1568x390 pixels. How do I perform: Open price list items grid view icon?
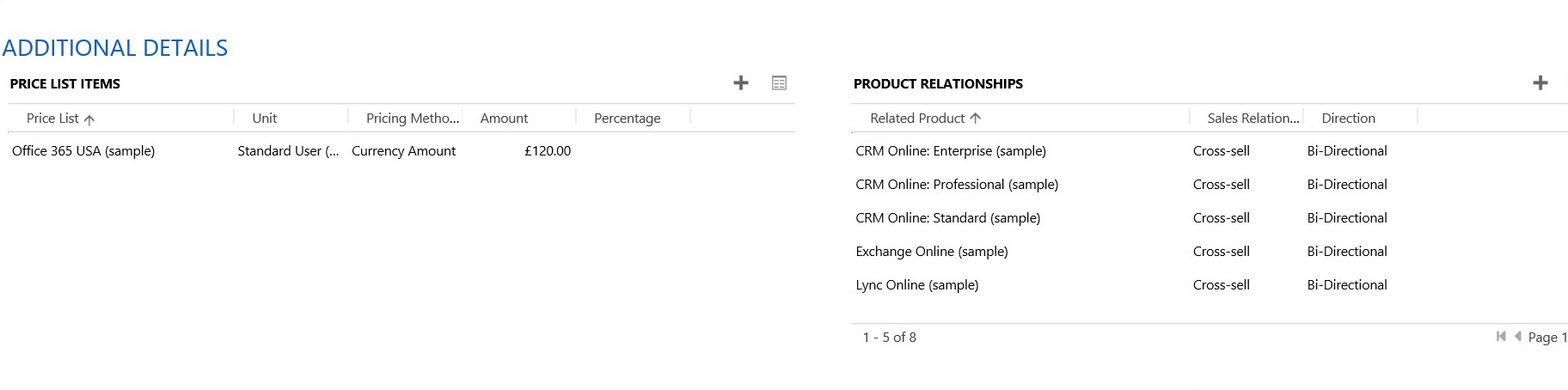pyautogui.click(x=779, y=83)
